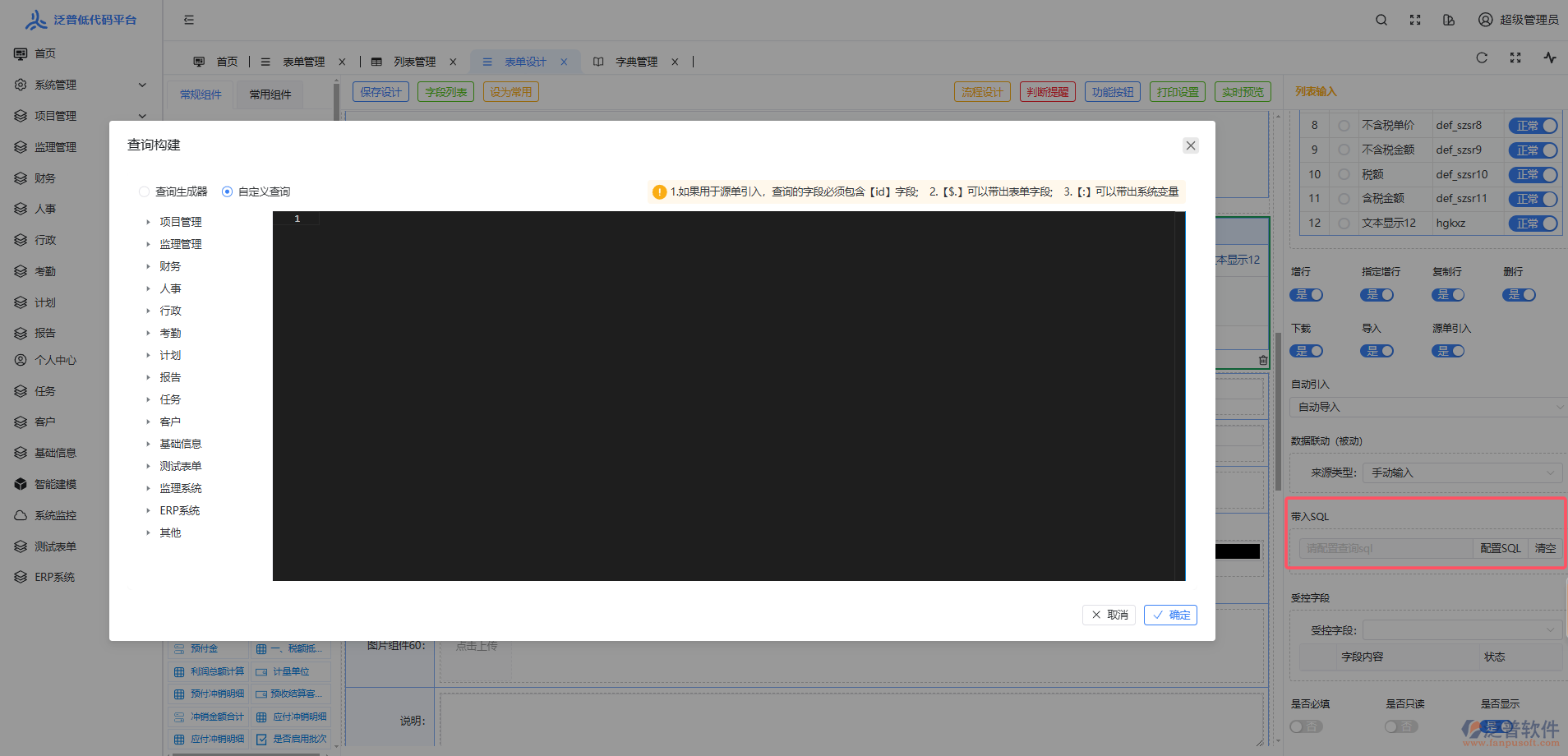Image resolution: width=1568 pixels, height=756 pixels.
Task: Close the 查询构建 dialog with X icon
Action: 1190,145
